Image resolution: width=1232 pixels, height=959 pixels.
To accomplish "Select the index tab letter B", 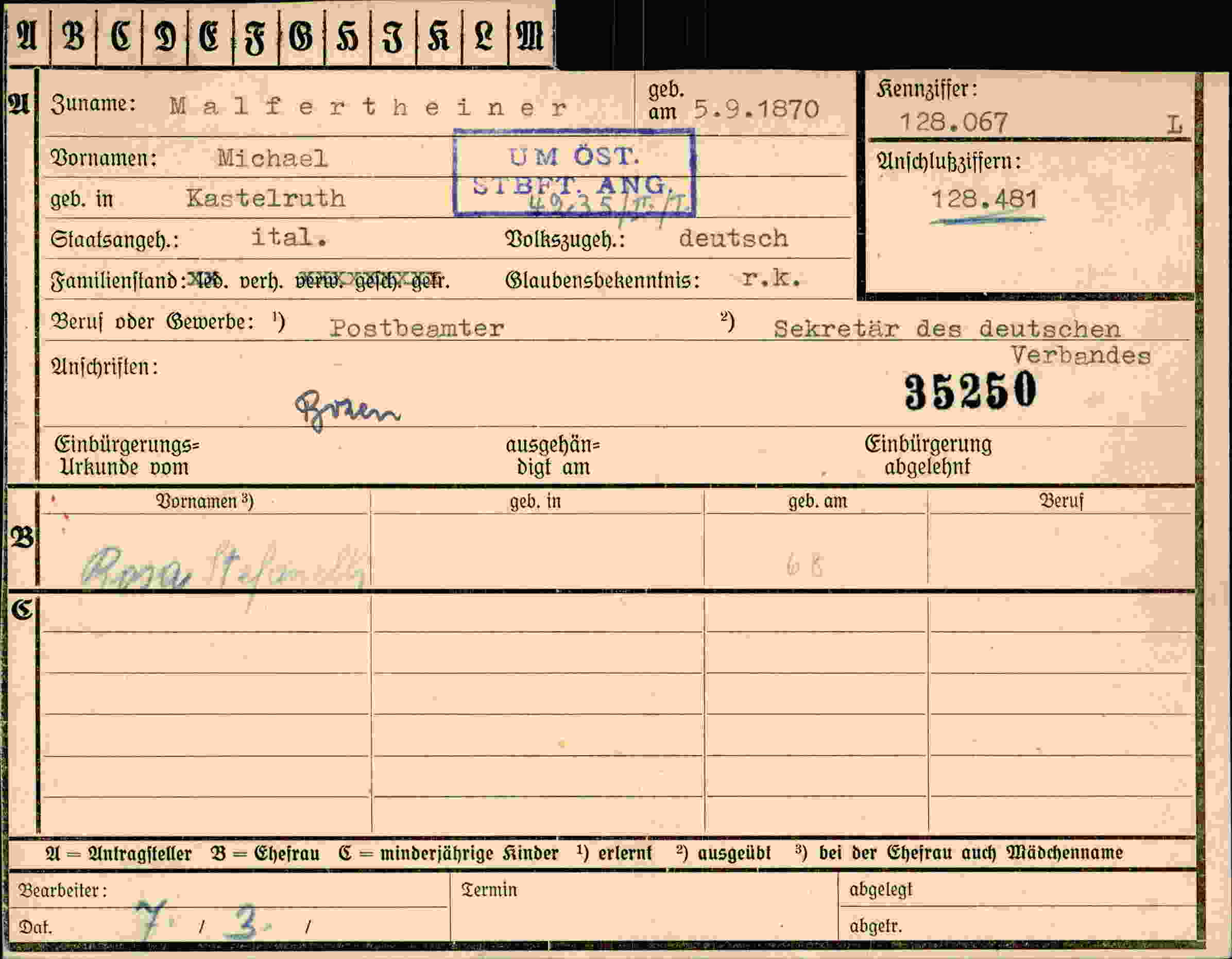I will 73,36.
